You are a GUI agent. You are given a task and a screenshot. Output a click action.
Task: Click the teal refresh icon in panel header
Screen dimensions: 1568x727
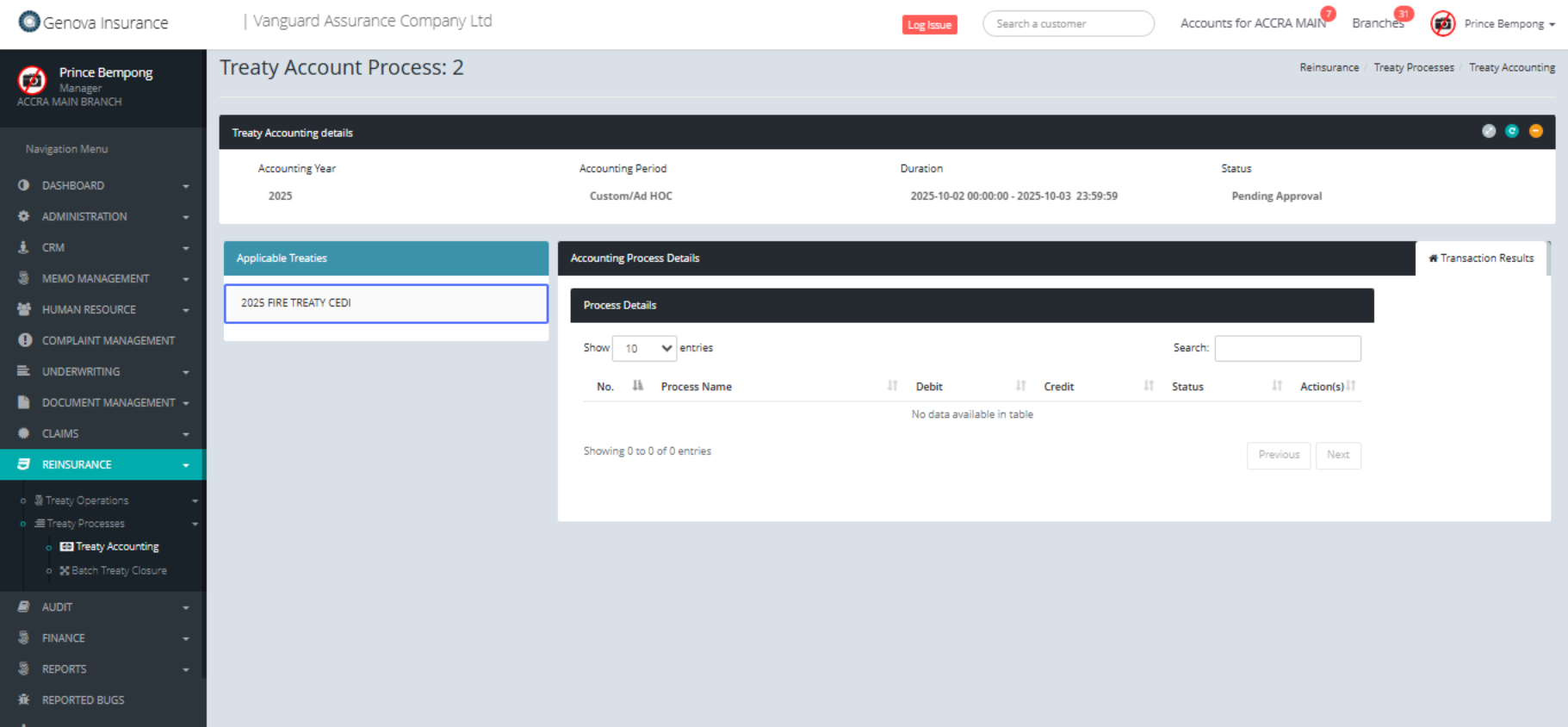click(1511, 131)
